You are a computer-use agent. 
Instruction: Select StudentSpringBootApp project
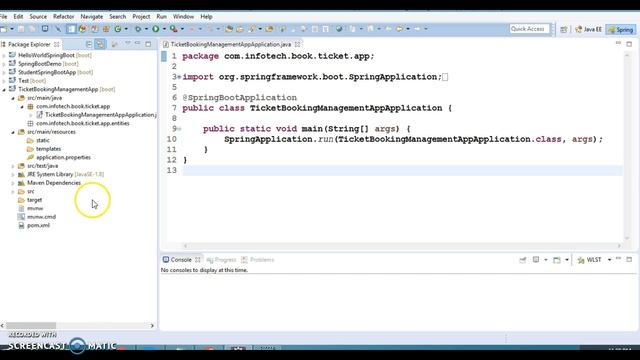pyautogui.click(x=51, y=72)
